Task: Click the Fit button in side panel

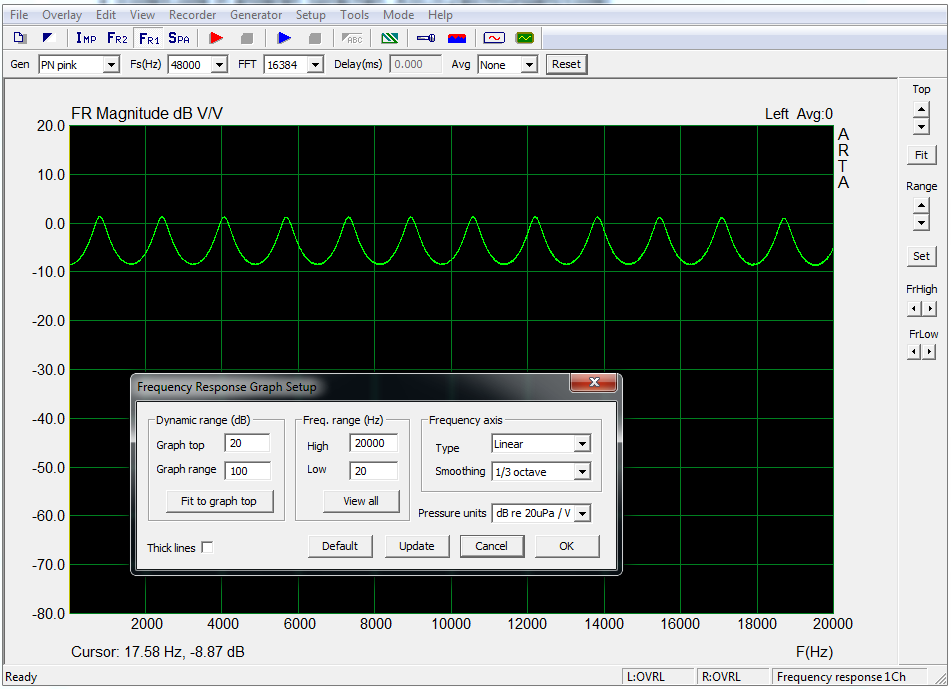Action: [921, 155]
